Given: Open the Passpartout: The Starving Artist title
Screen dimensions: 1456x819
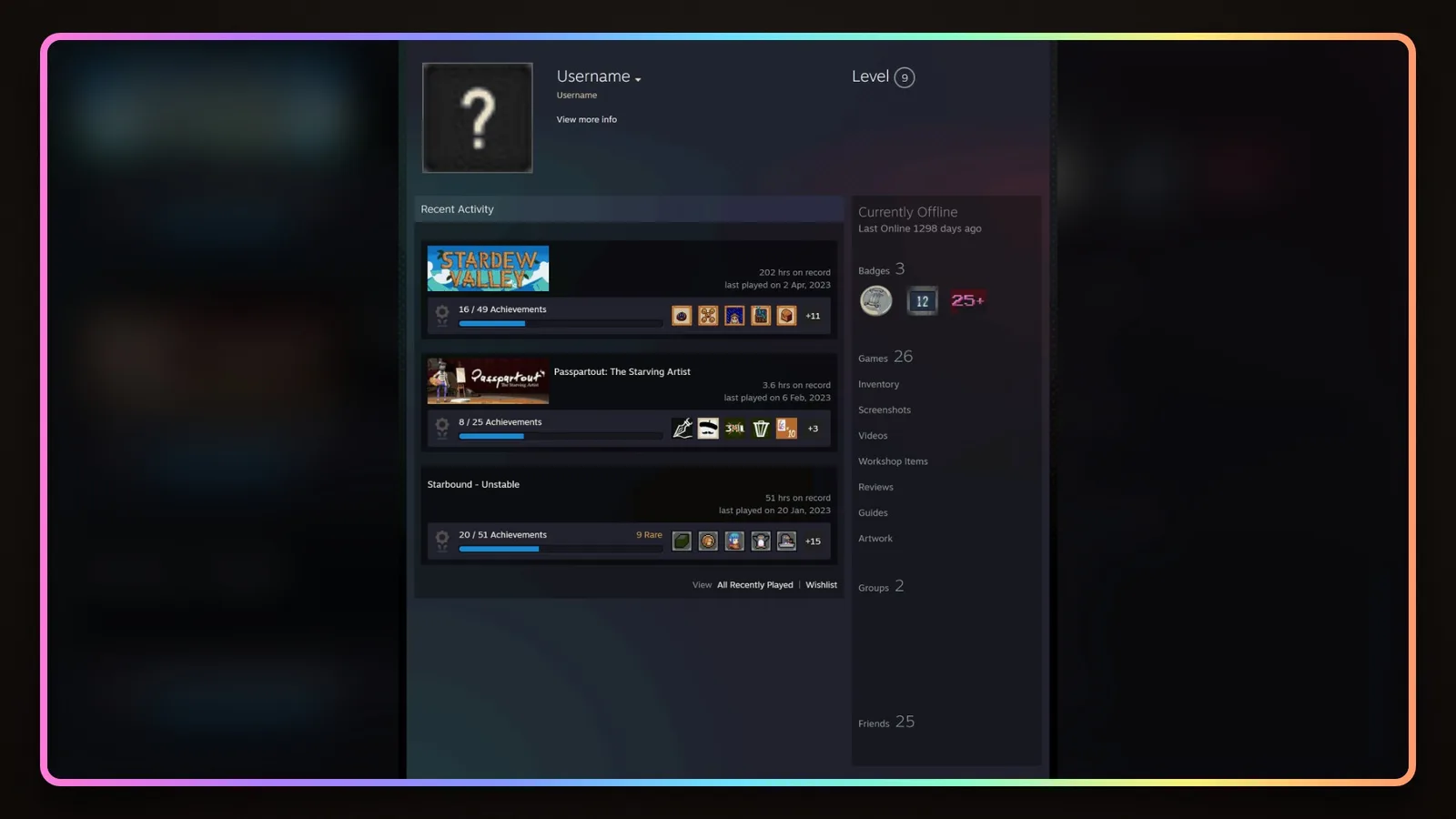Looking at the screenshot, I should coord(622,371).
